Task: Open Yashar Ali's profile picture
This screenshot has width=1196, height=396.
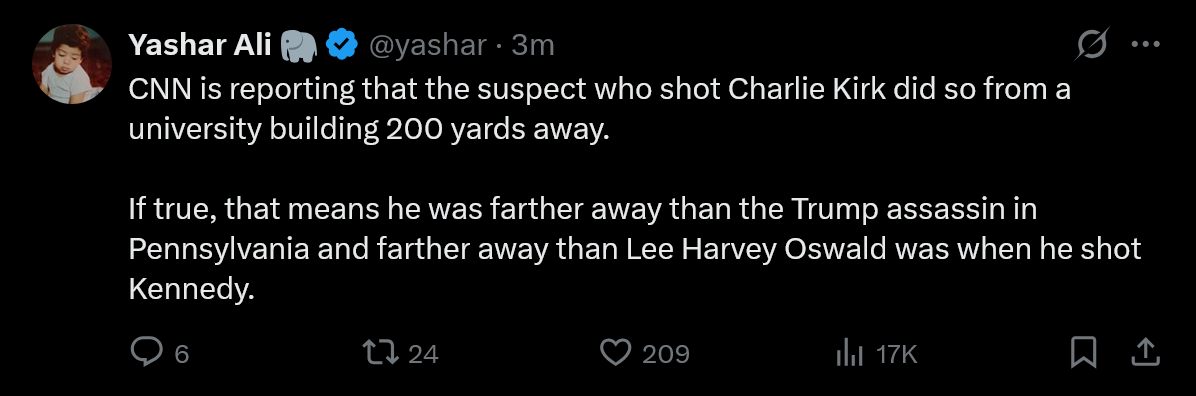Action: point(72,64)
